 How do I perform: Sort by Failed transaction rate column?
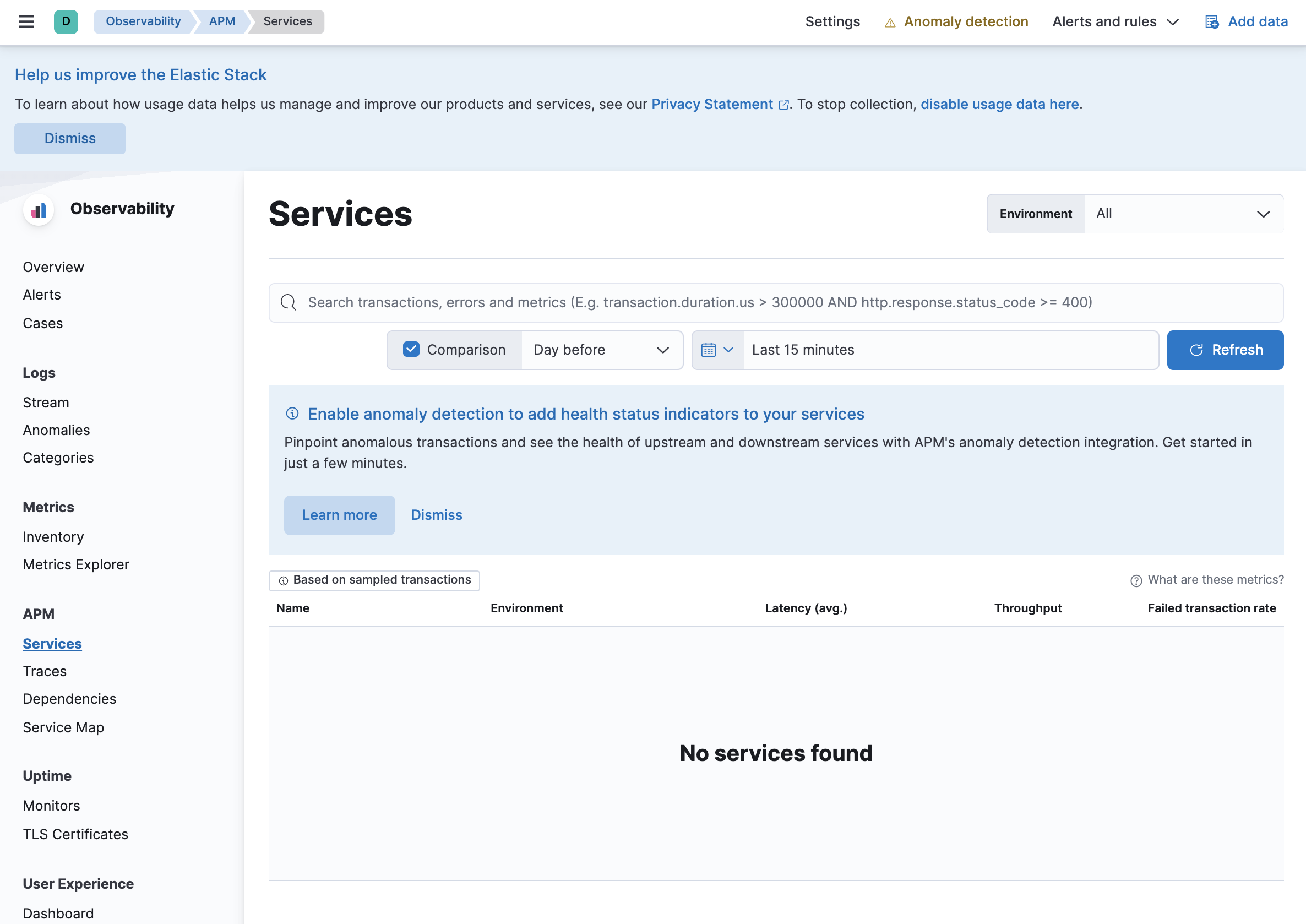point(1212,608)
